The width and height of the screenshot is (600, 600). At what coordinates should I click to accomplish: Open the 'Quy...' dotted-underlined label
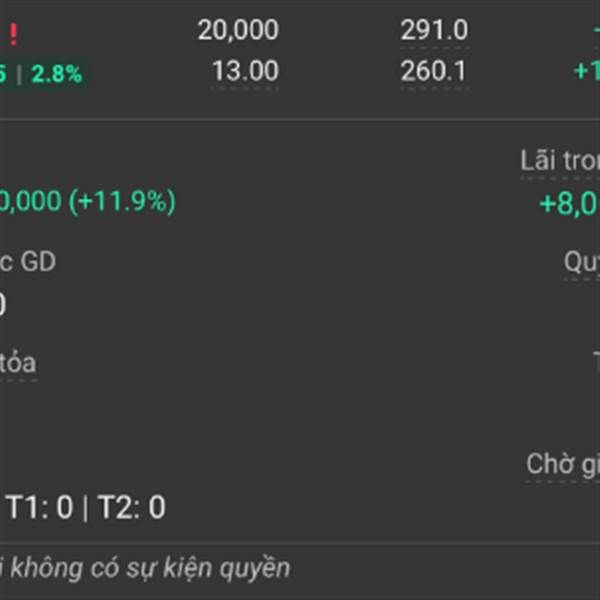pos(582,263)
